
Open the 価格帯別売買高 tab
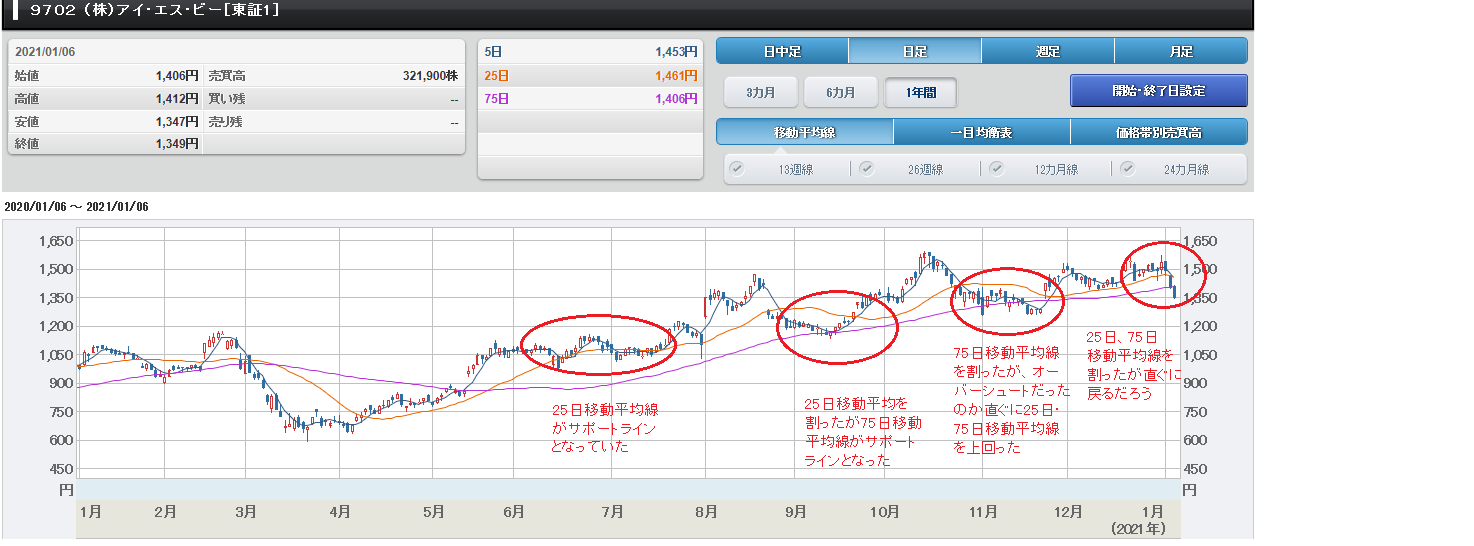click(x=1158, y=132)
